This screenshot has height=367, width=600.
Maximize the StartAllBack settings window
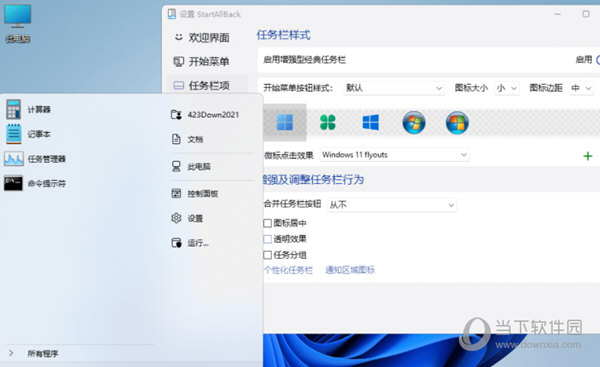click(586, 14)
